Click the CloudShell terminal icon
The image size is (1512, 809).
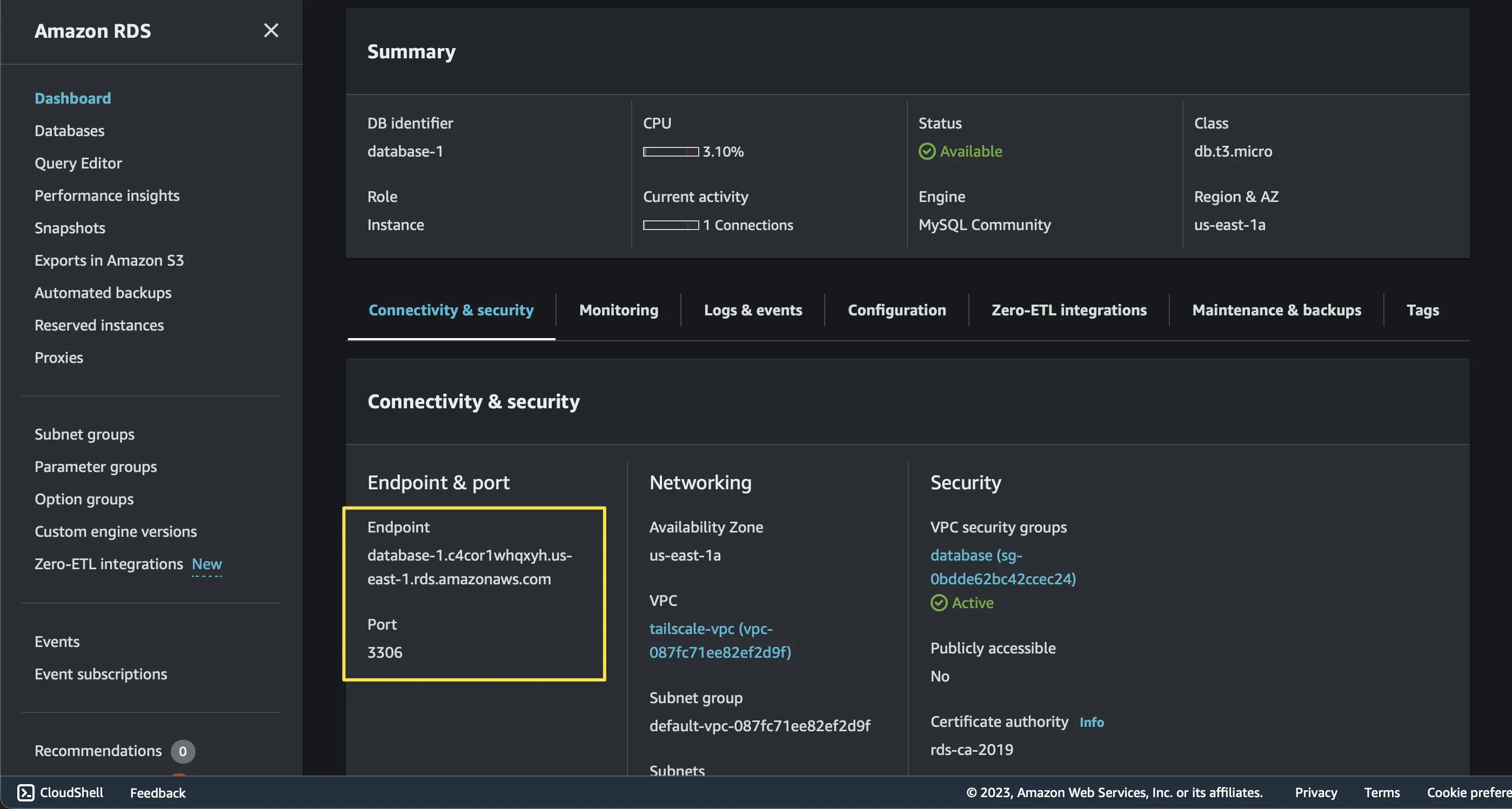(x=26, y=792)
